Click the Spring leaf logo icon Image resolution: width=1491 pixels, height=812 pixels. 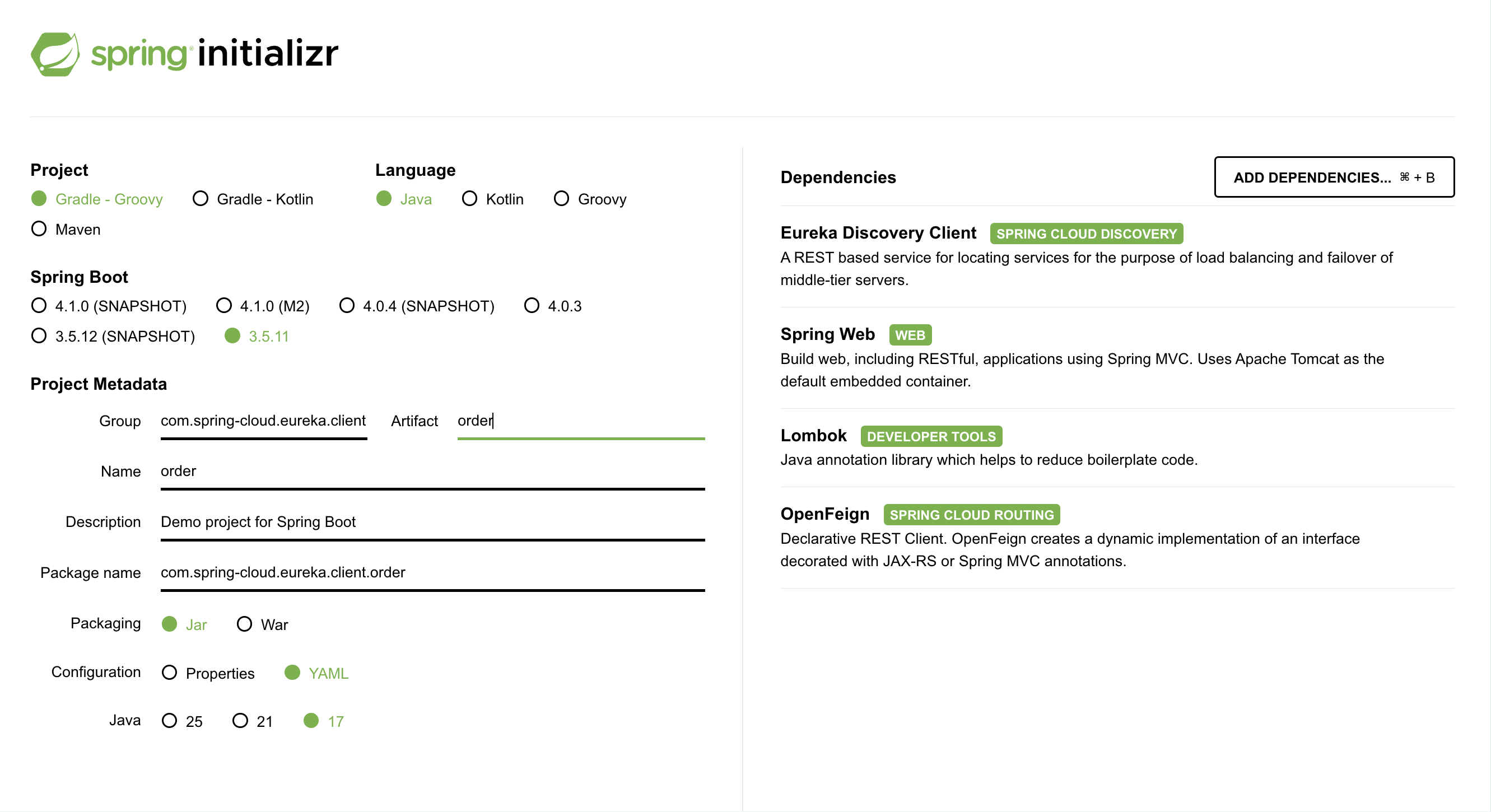[x=55, y=54]
